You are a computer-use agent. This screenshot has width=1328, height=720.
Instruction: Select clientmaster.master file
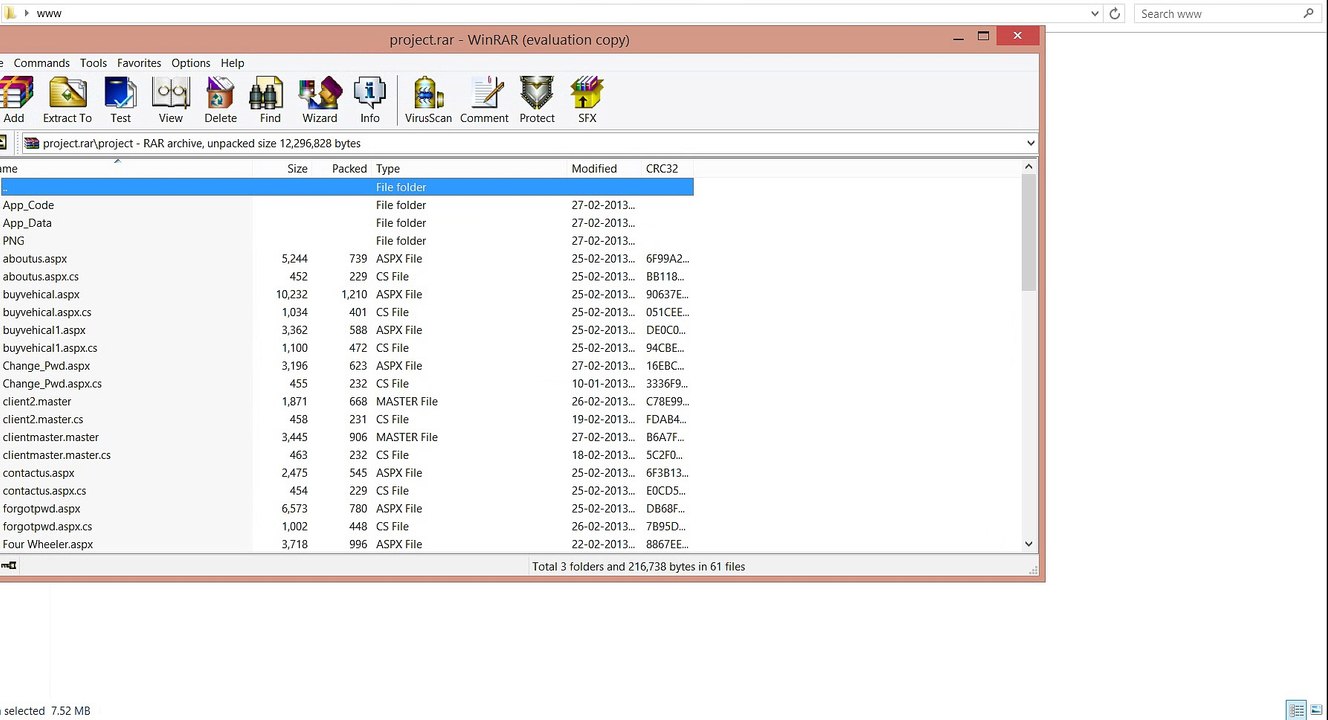pyautogui.click(x=346, y=437)
